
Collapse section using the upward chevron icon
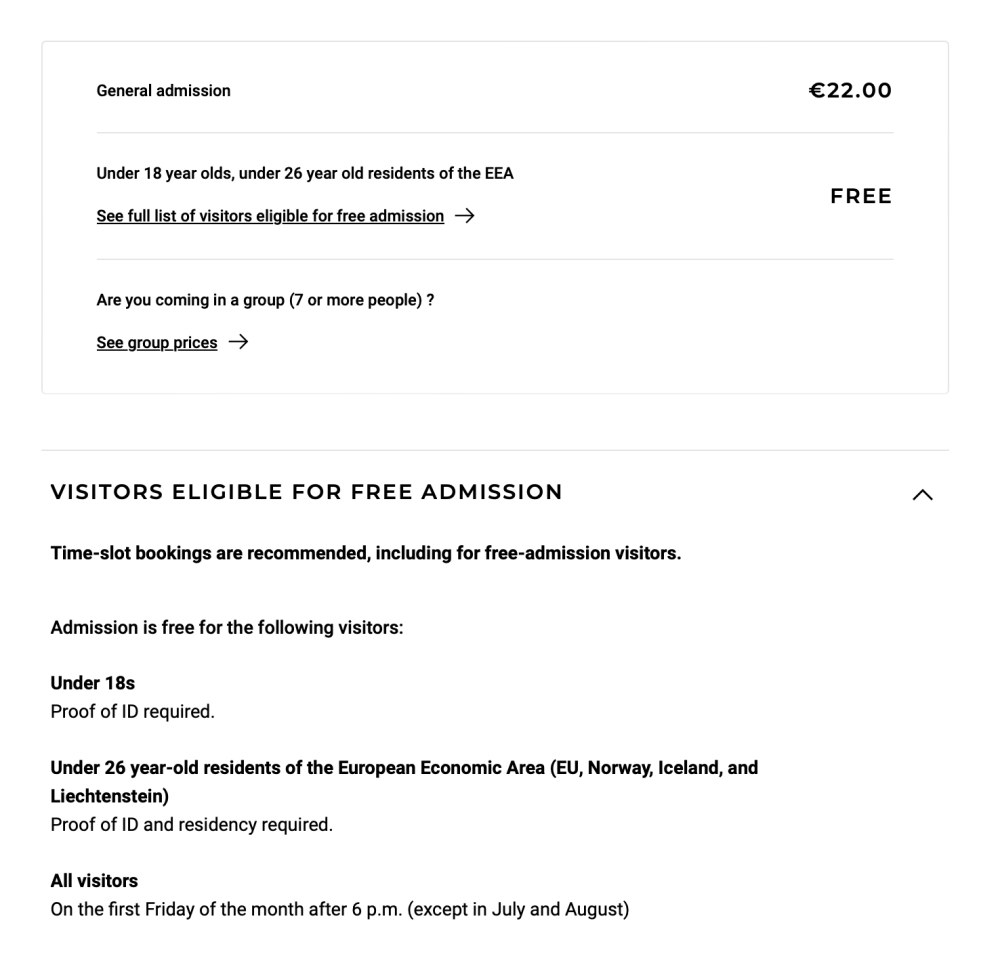923,494
